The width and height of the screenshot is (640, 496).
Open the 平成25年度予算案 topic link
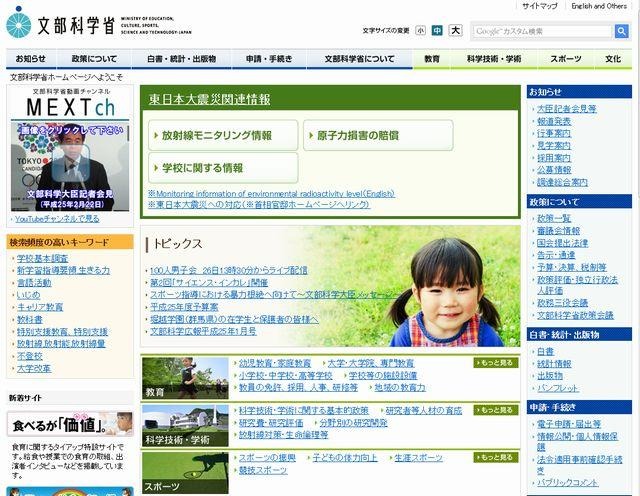[184, 307]
